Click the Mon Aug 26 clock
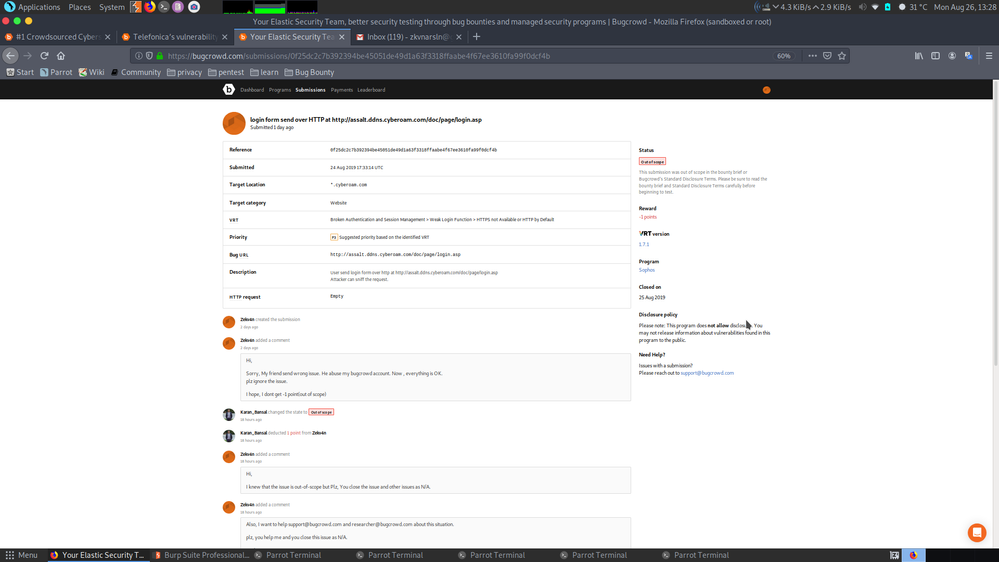Image resolution: width=999 pixels, height=562 pixels. coord(964,7)
